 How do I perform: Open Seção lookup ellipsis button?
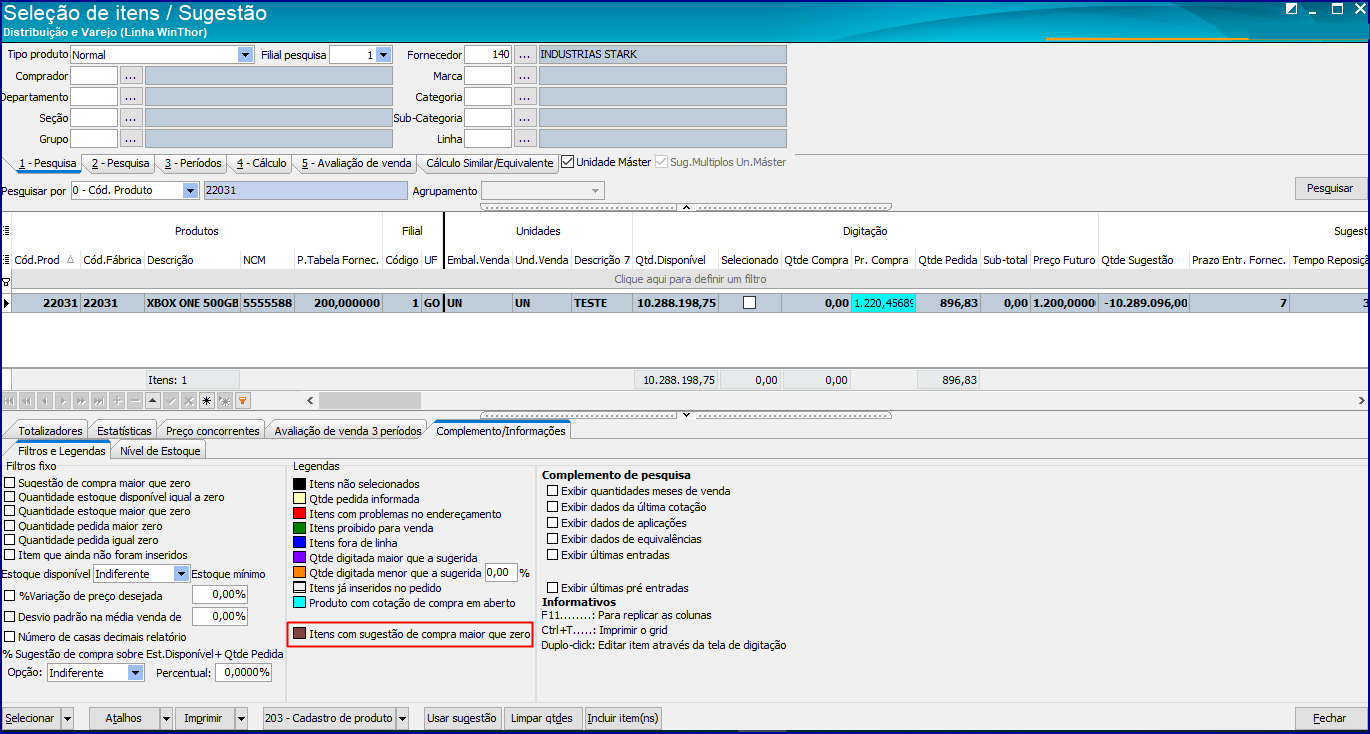pyautogui.click(x=131, y=117)
